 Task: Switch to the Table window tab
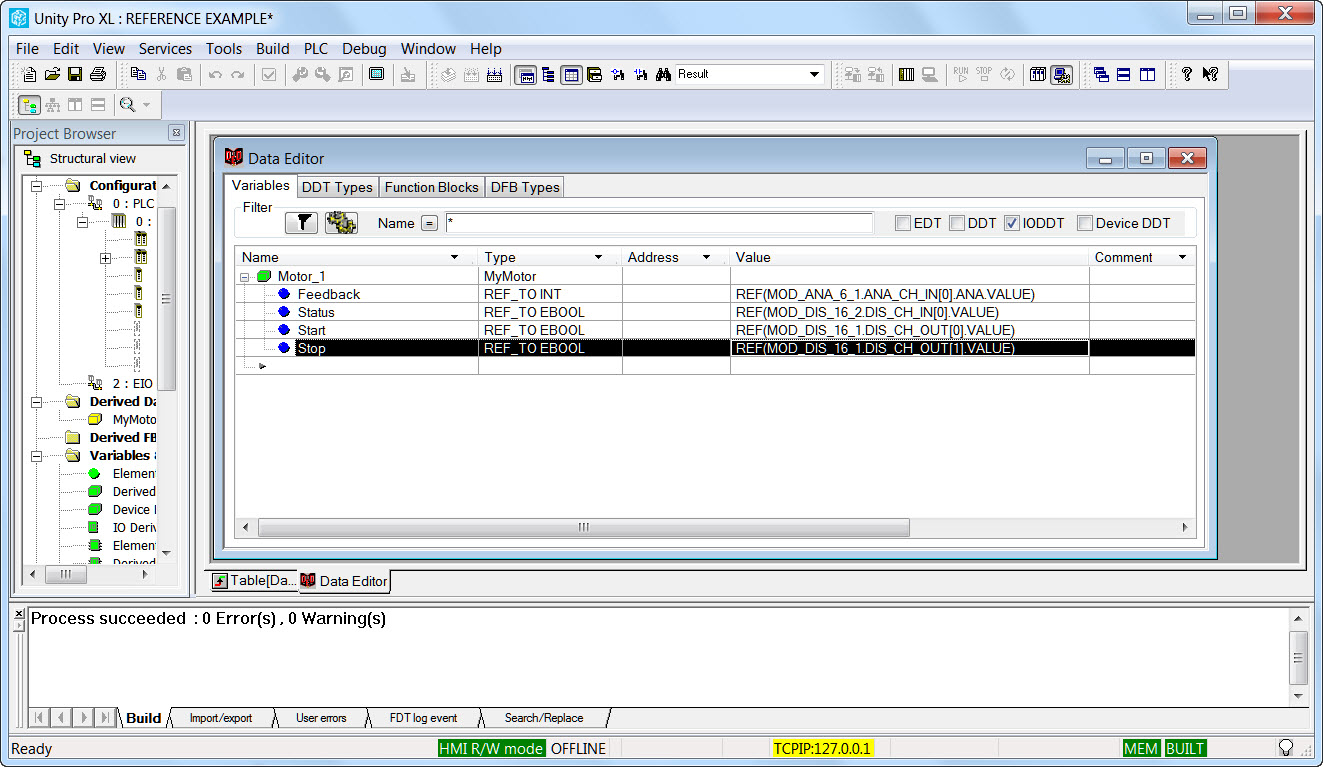pyautogui.click(x=255, y=580)
